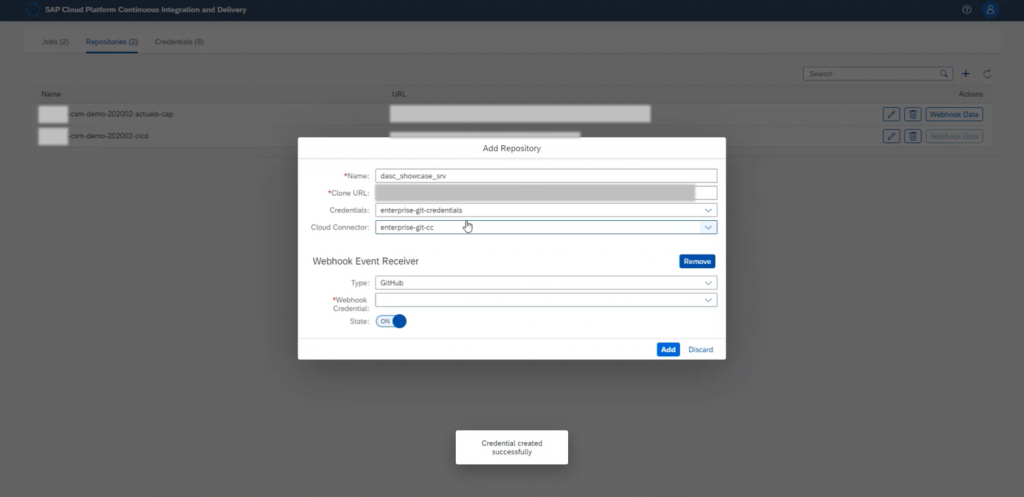The height and width of the screenshot is (497, 1024).
Task: Click the Credential created successfully toast
Action: click(x=511, y=447)
